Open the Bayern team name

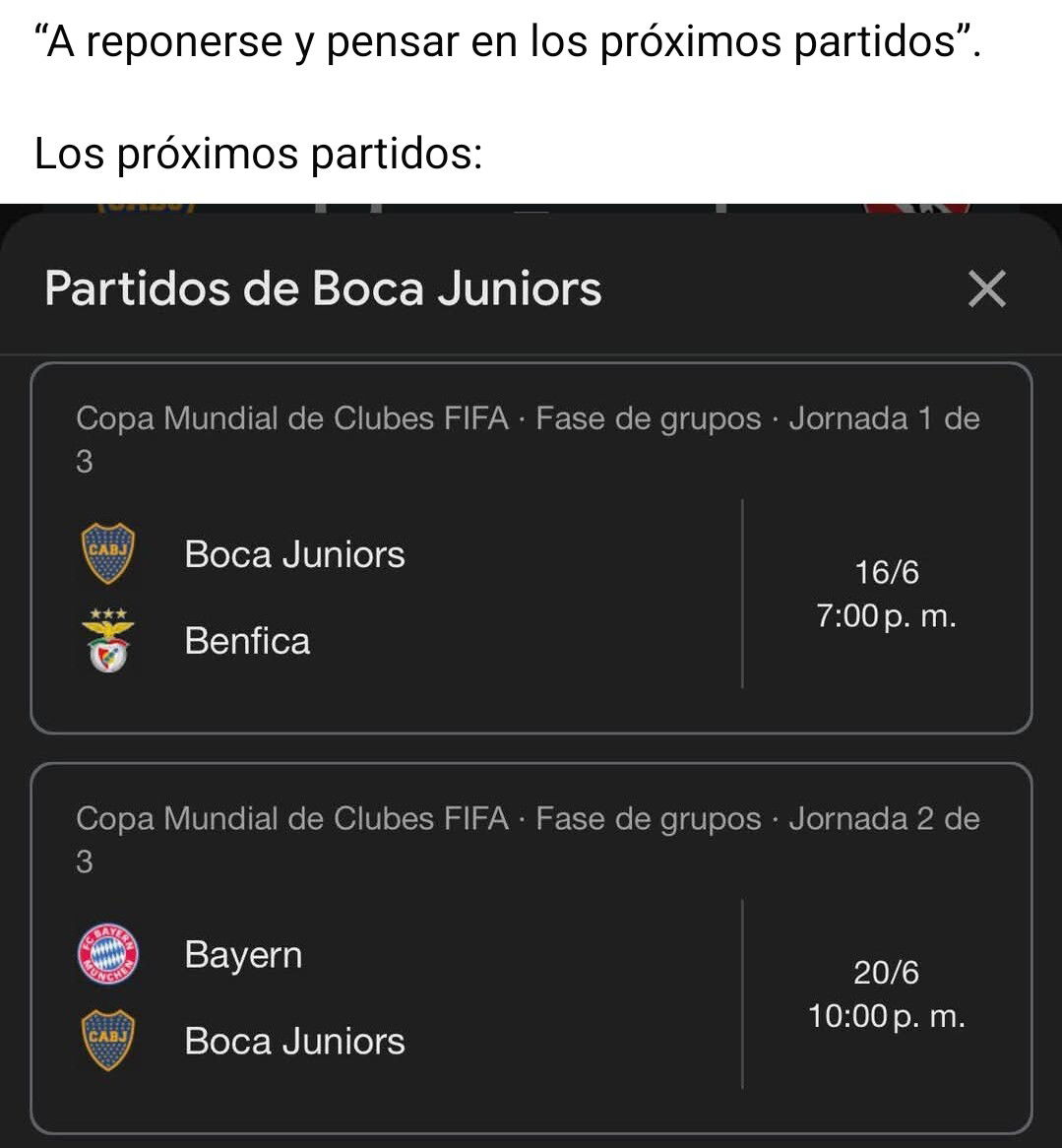tap(243, 956)
